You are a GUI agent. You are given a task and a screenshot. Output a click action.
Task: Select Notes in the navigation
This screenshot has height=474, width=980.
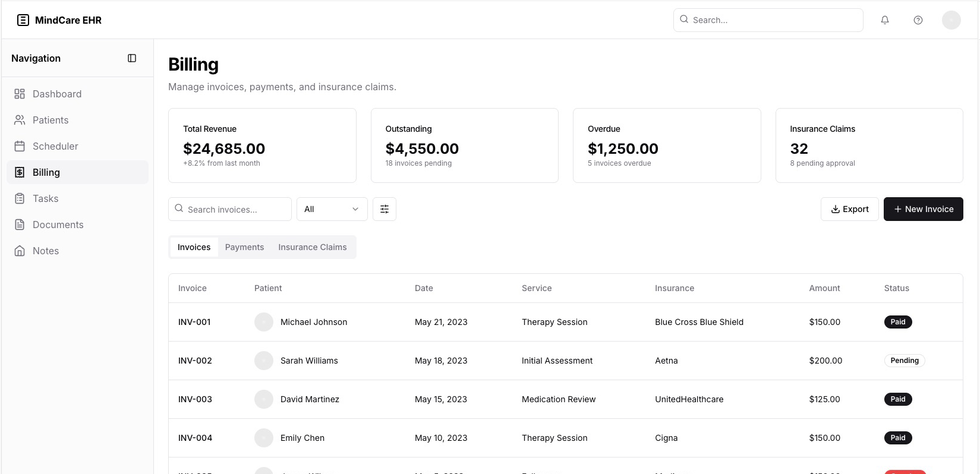click(x=45, y=251)
